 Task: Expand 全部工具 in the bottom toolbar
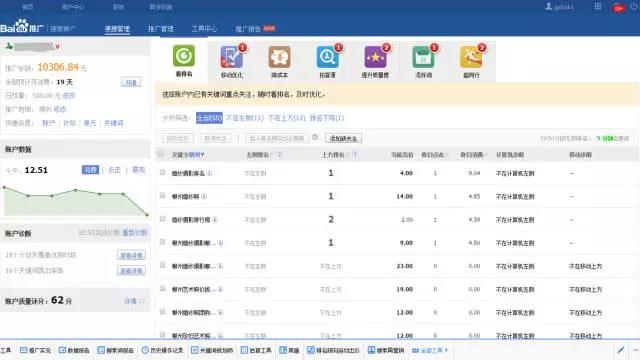click(x=430, y=350)
